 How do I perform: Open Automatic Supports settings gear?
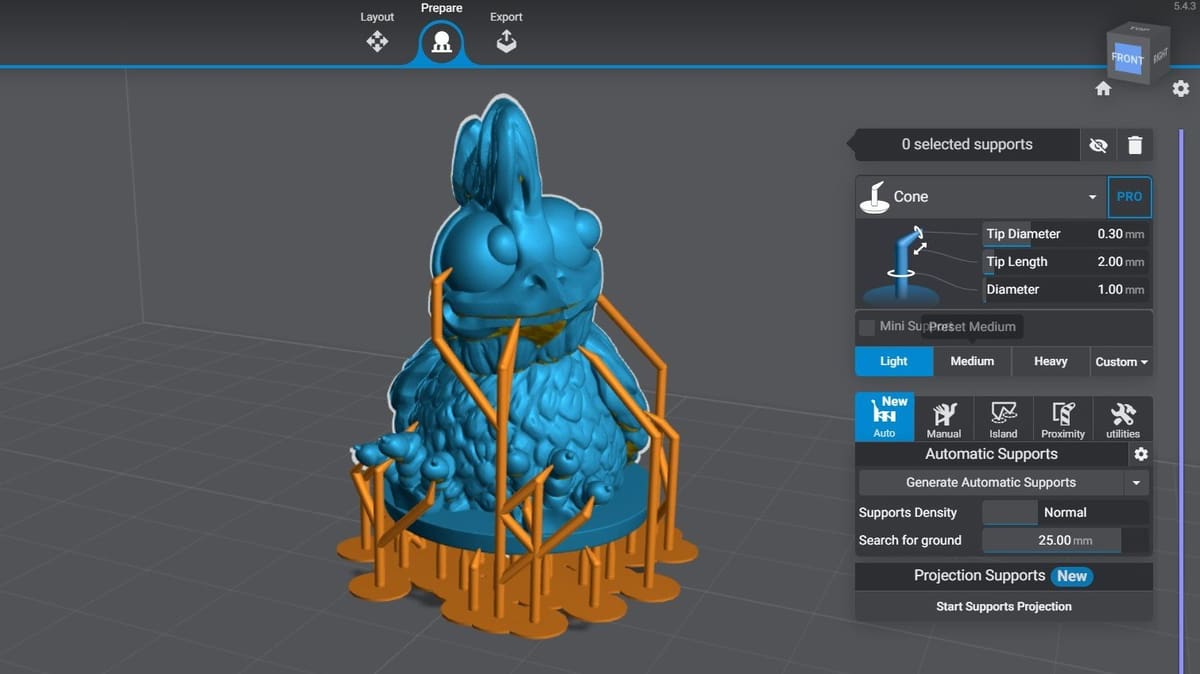(1140, 454)
